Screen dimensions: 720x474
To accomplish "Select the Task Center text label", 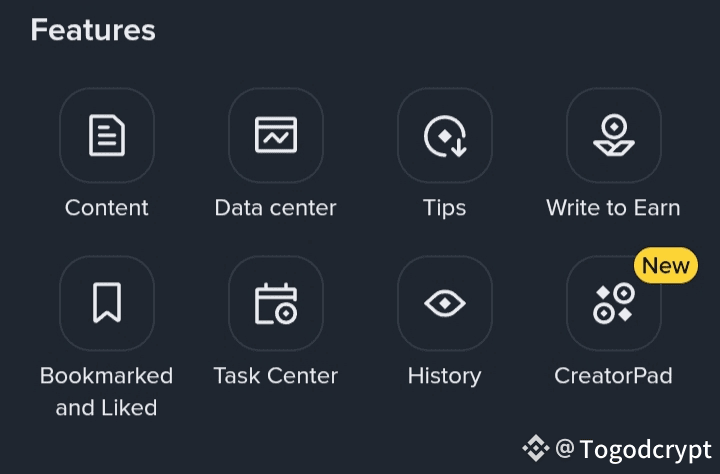I will [275, 376].
